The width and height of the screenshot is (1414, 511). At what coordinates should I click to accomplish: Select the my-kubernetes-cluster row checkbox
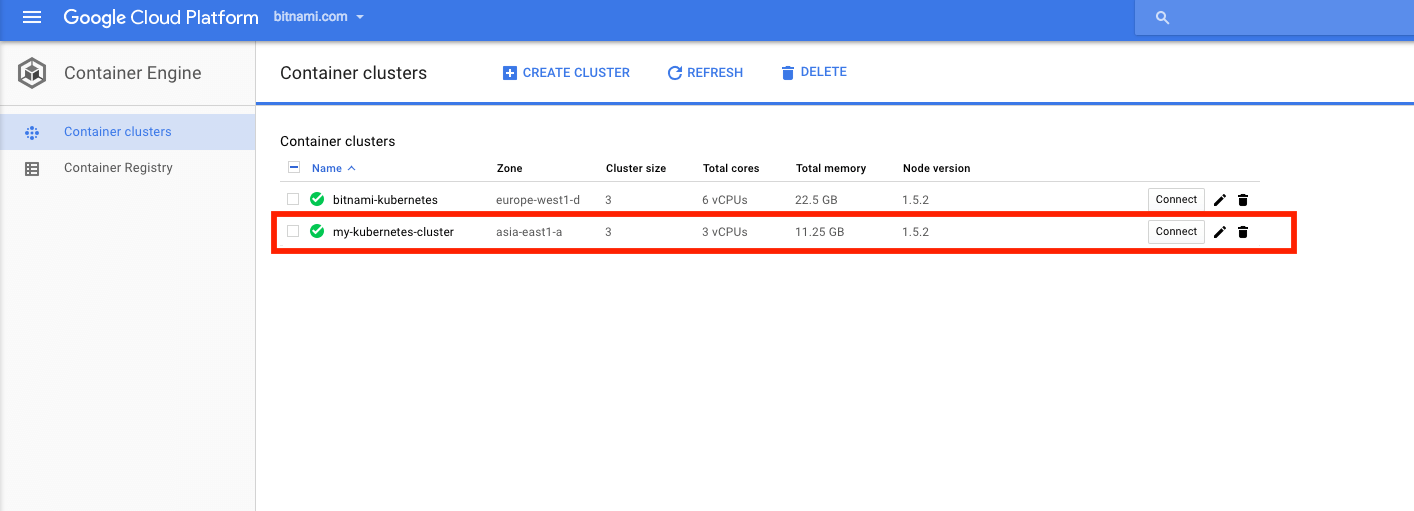click(293, 231)
